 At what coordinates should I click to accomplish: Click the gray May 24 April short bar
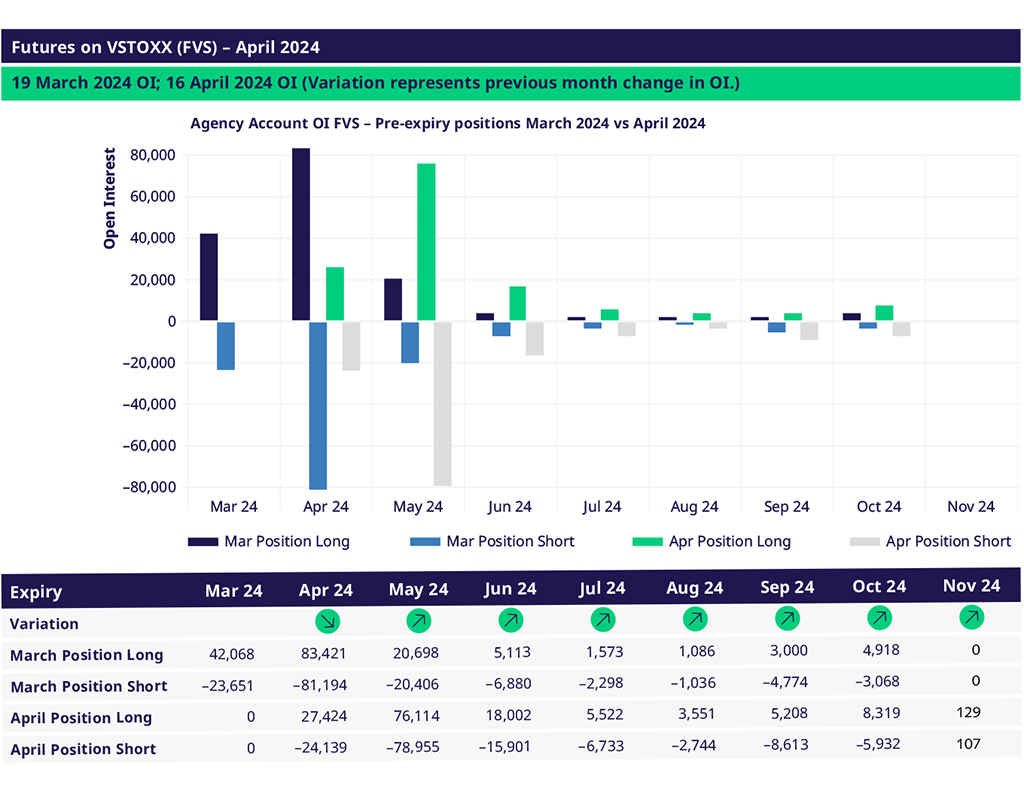coord(443,403)
